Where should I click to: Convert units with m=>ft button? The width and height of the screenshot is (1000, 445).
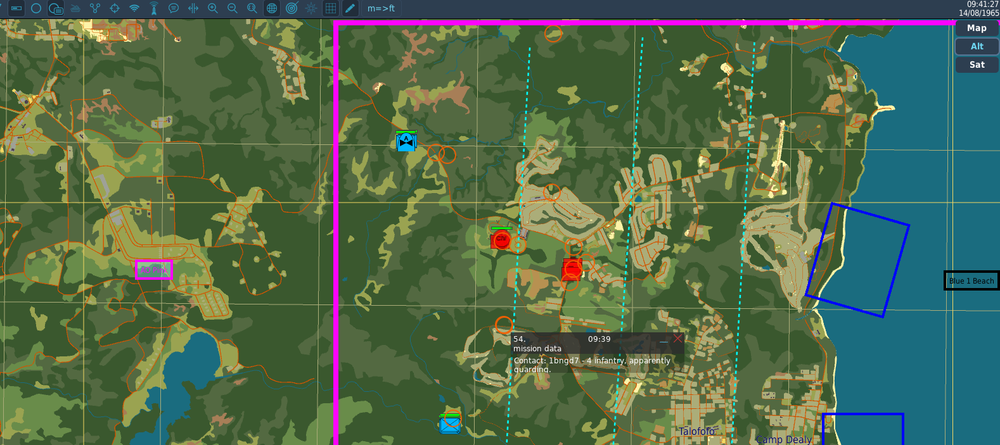click(x=381, y=9)
